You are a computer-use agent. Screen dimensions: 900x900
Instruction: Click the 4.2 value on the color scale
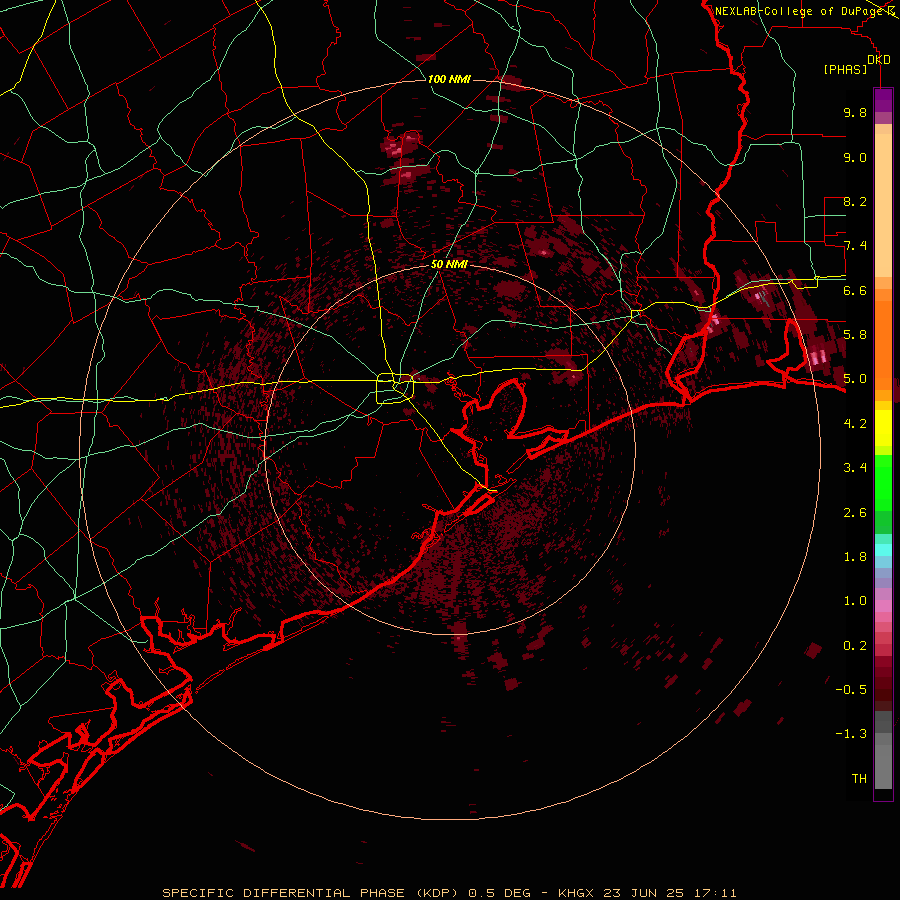pyautogui.click(x=855, y=424)
